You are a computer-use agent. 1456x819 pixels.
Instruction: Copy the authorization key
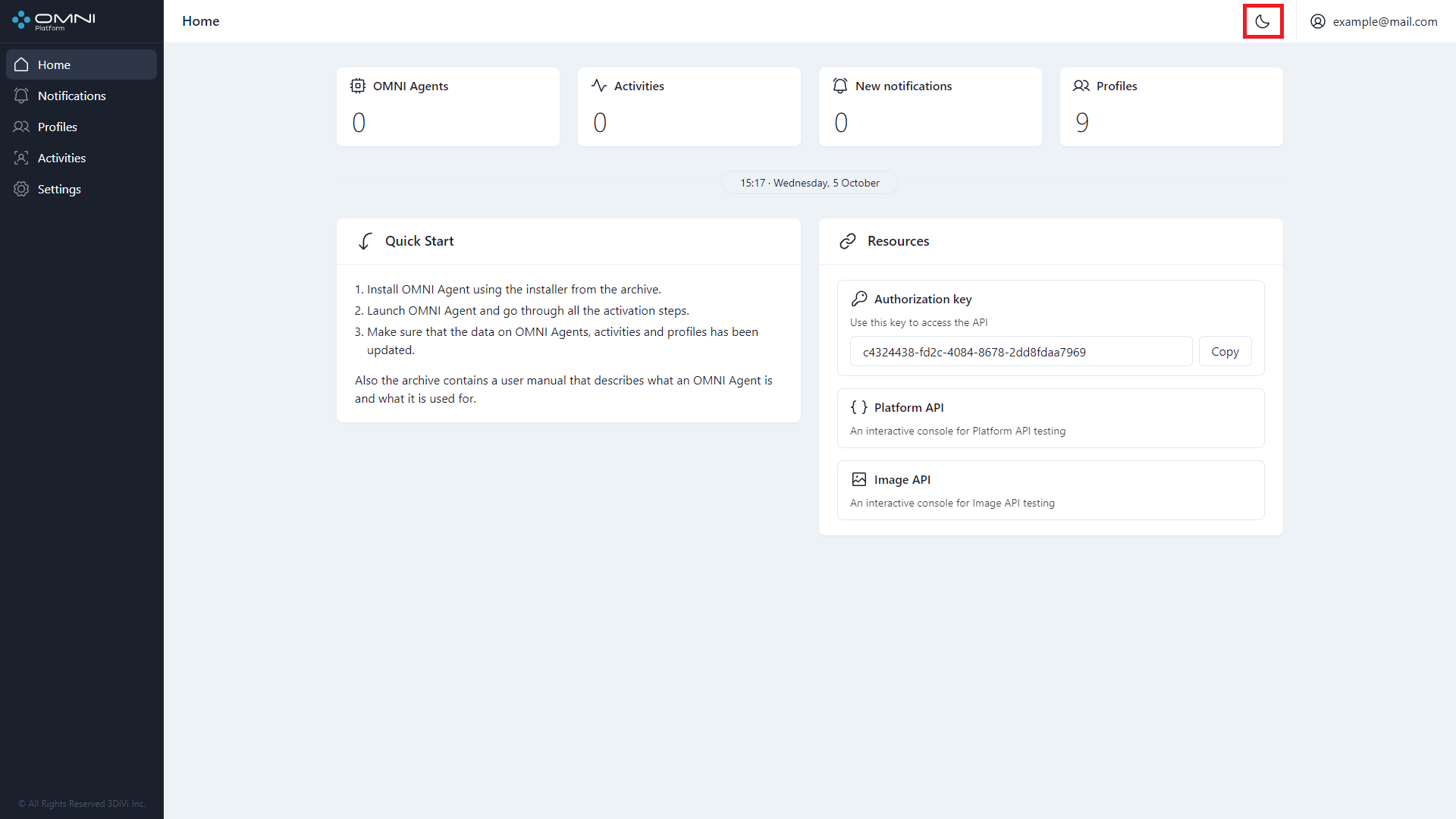coord(1225,352)
